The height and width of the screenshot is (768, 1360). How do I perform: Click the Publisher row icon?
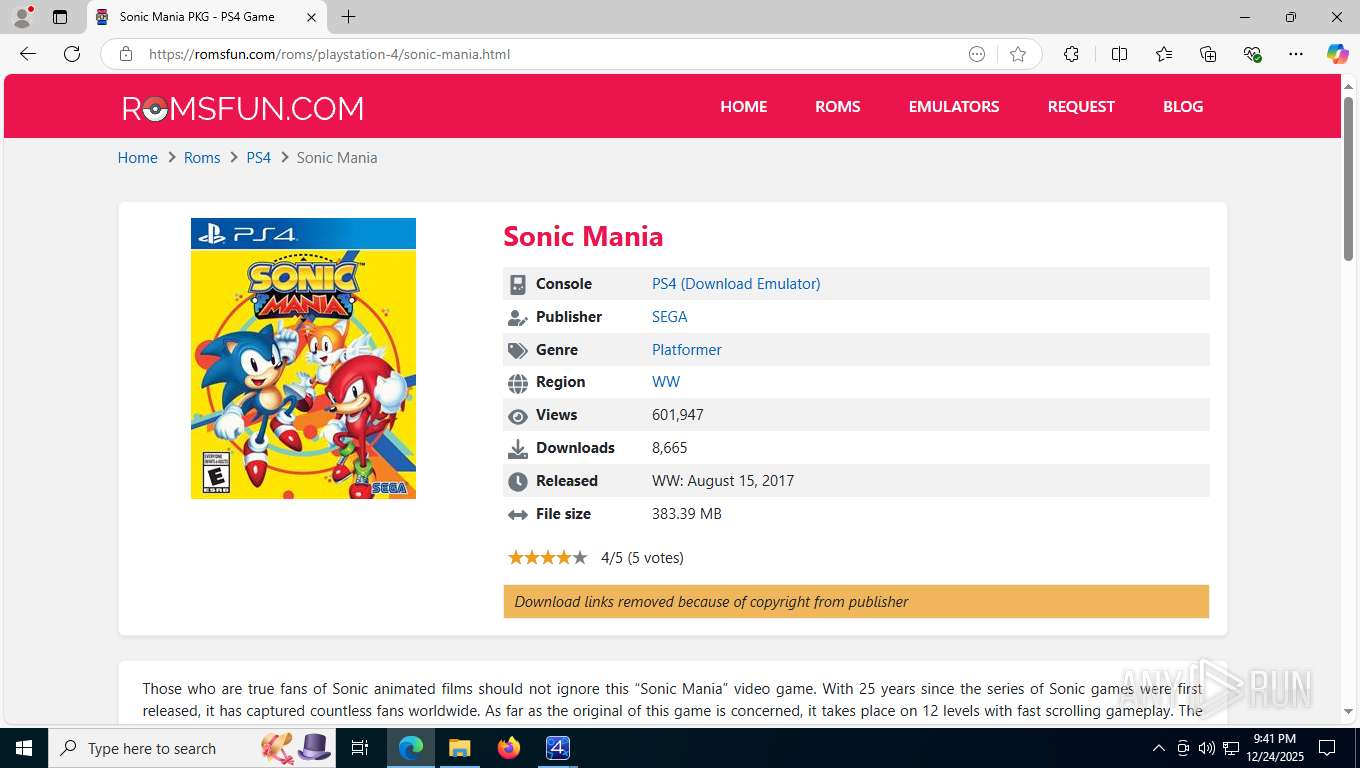tap(517, 318)
